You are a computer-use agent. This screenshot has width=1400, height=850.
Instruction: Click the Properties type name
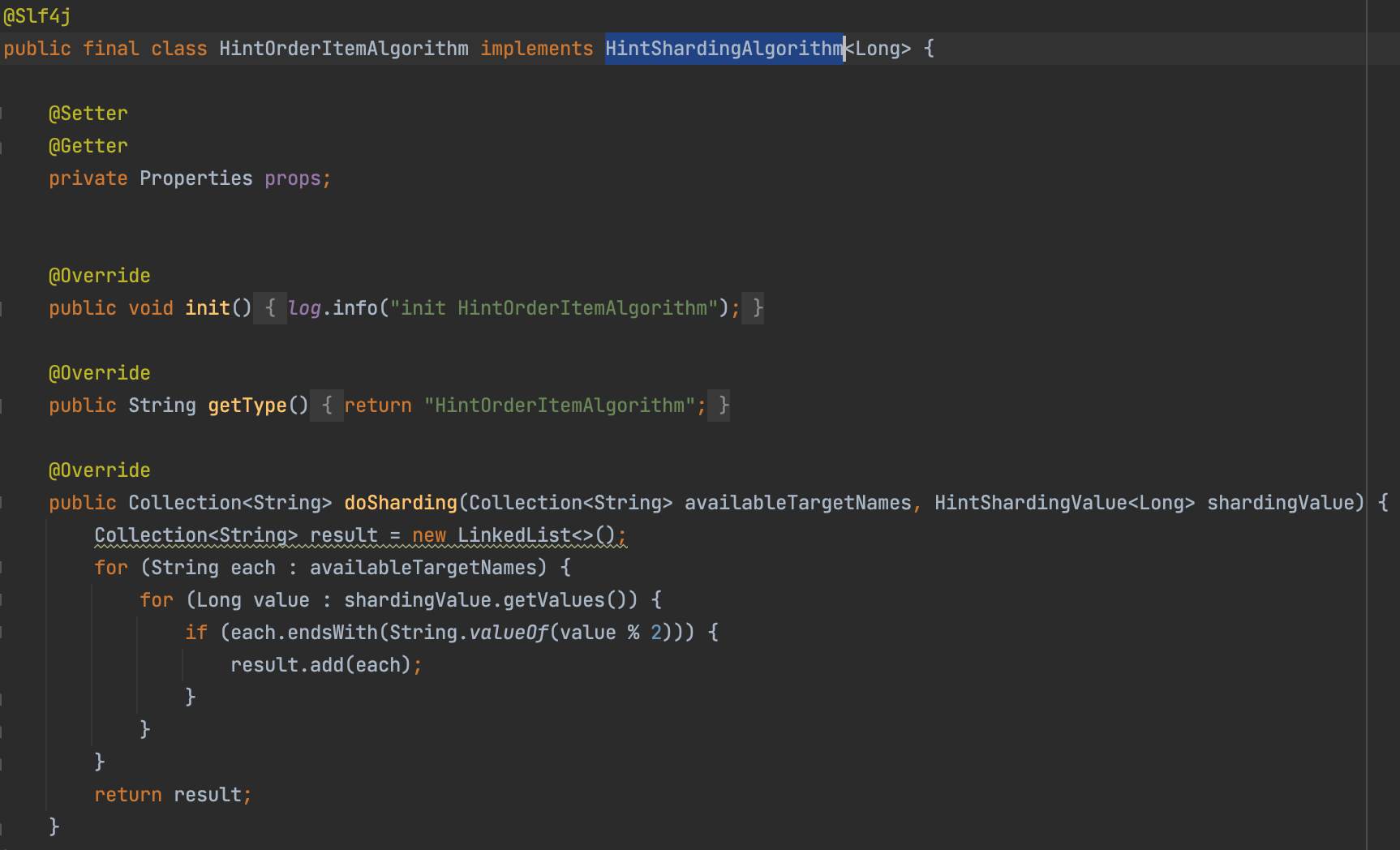click(196, 178)
